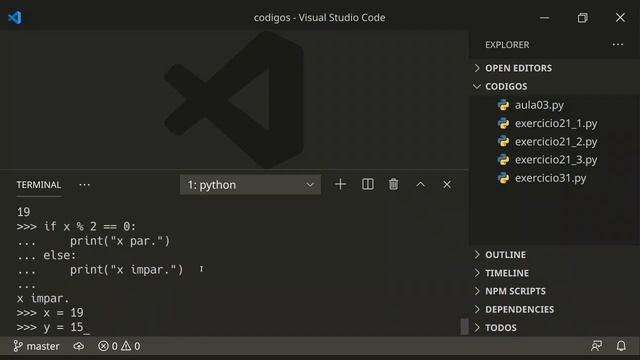Open aula03.py file
The height and width of the screenshot is (360, 640).
539,105
